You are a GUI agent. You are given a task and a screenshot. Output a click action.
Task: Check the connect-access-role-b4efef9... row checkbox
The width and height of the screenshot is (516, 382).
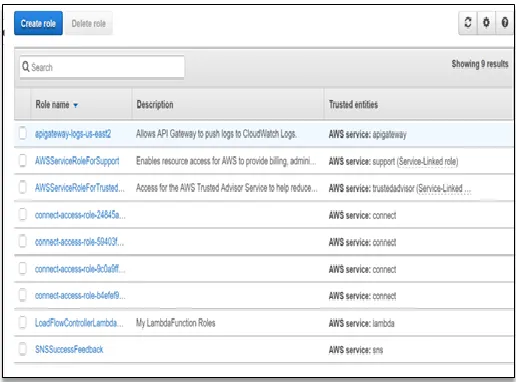(x=23, y=296)
